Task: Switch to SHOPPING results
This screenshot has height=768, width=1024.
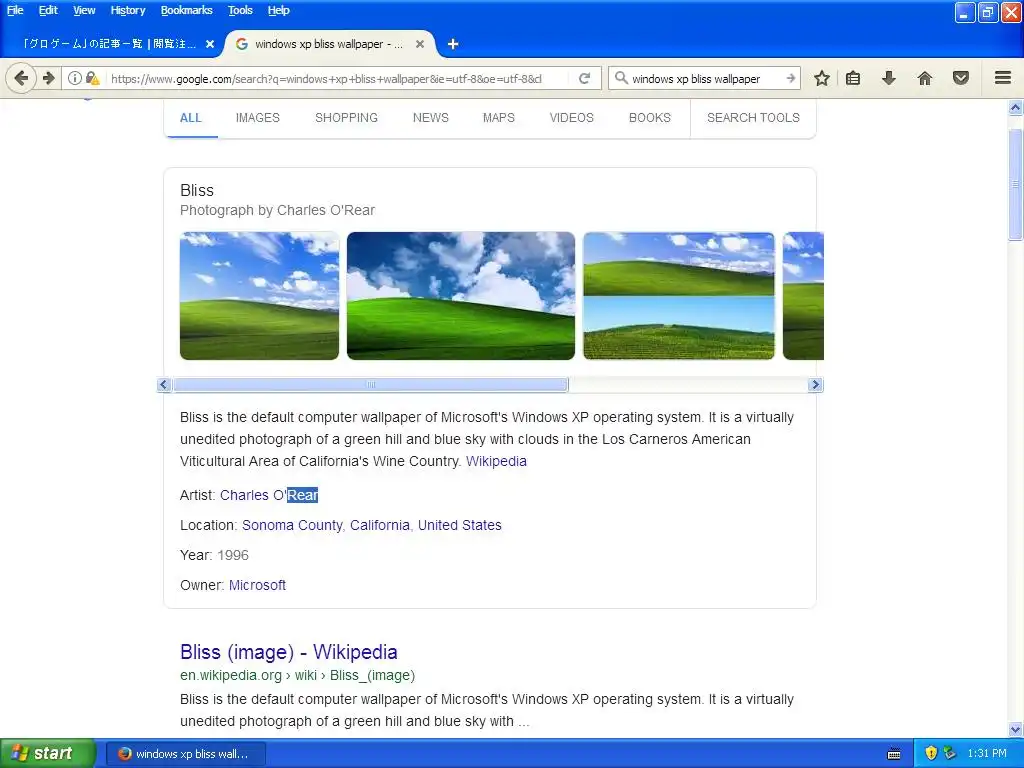Action: pyautogui.click(x=346, y=118)
